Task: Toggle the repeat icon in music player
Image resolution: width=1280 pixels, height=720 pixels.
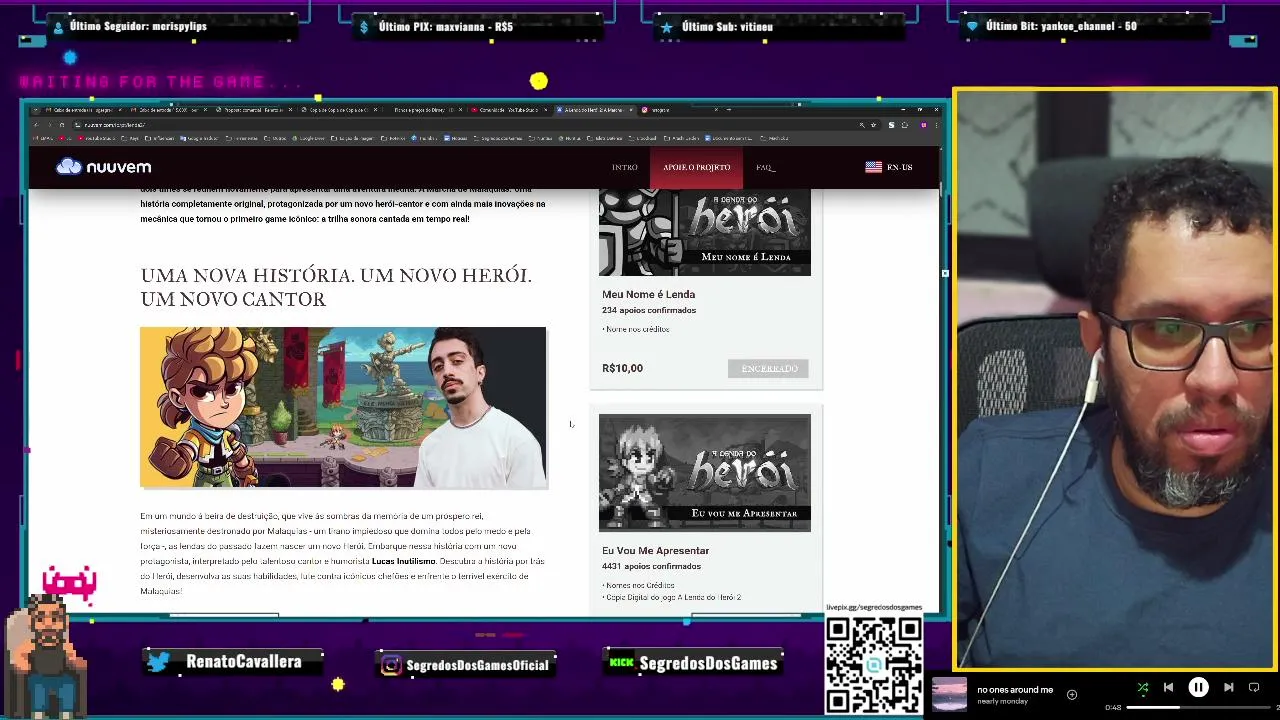Action: click(x=1254, y=687)
